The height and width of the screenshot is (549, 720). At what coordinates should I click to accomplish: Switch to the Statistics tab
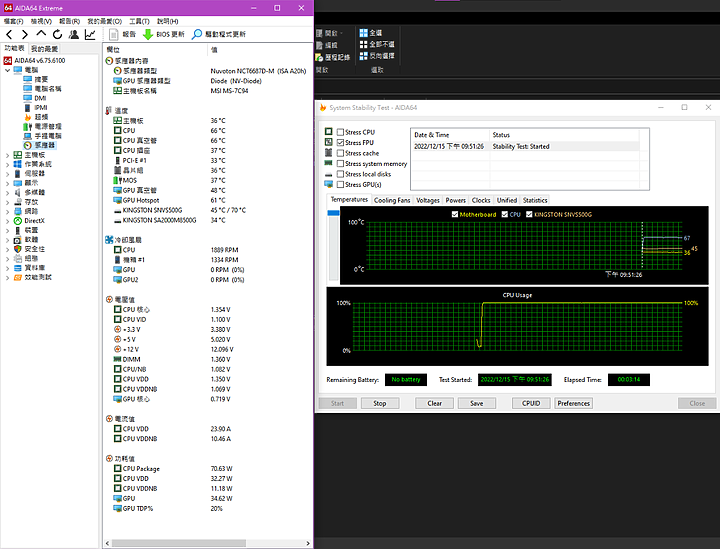[535, 200]
